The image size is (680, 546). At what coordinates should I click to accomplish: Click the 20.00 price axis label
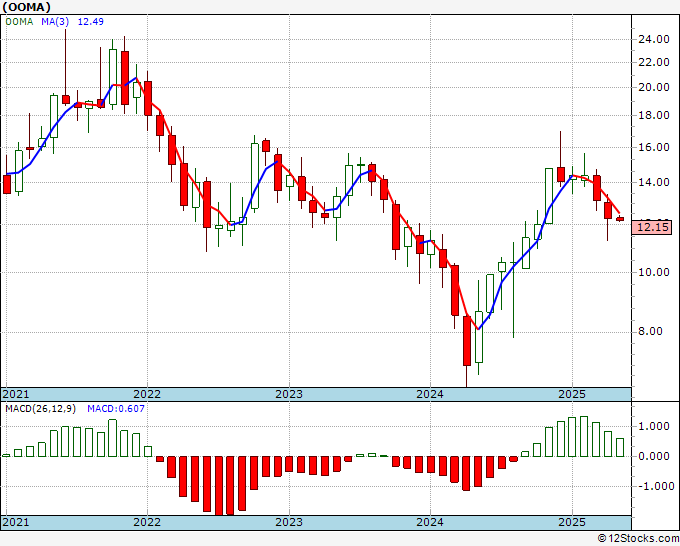point(654,87)
